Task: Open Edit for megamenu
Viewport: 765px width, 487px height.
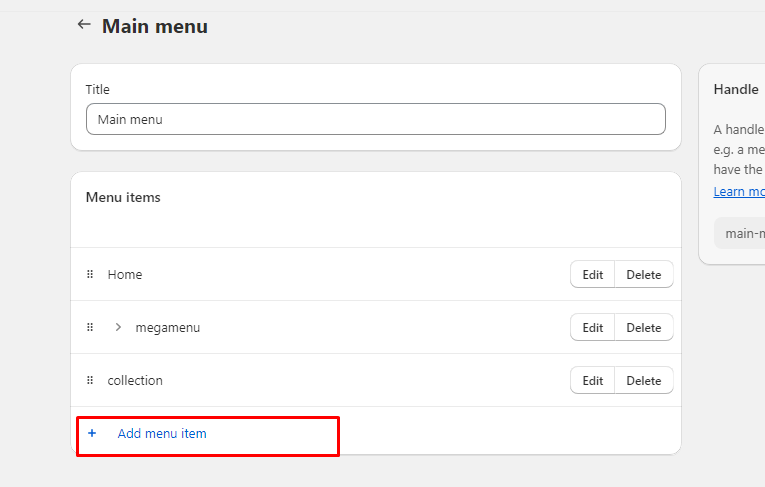Action: click(x=593, y=327)
